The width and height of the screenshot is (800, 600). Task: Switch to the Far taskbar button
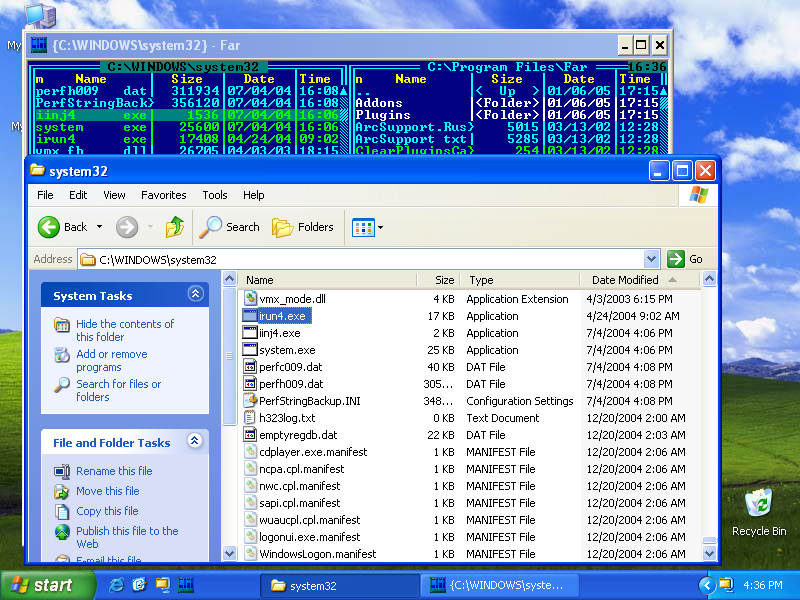click(x=499, y=586)
